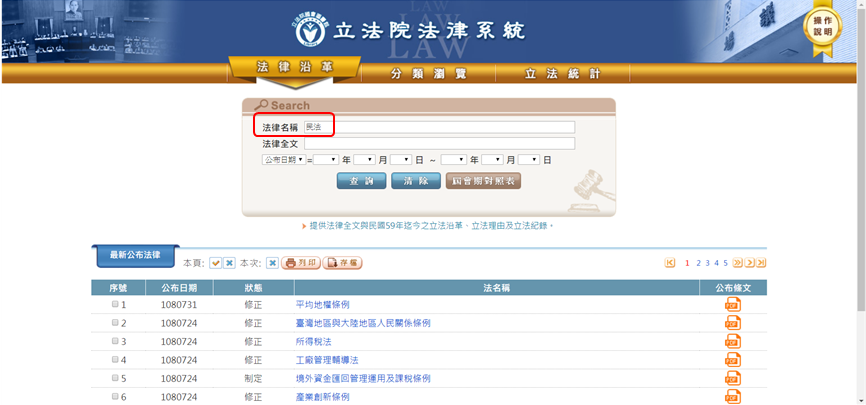Expand the start year dropdown
The height and width of the screenshot is (405, 866).
coord(326,159)
